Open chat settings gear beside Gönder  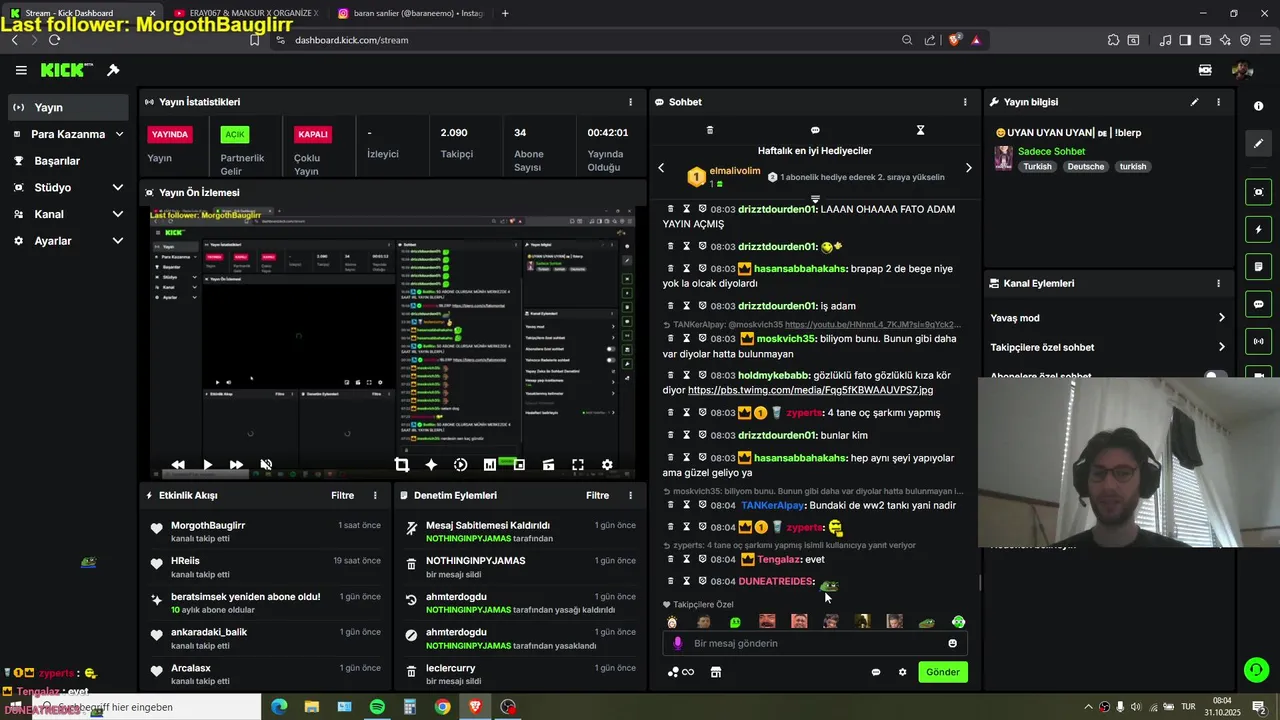[902, 672]
